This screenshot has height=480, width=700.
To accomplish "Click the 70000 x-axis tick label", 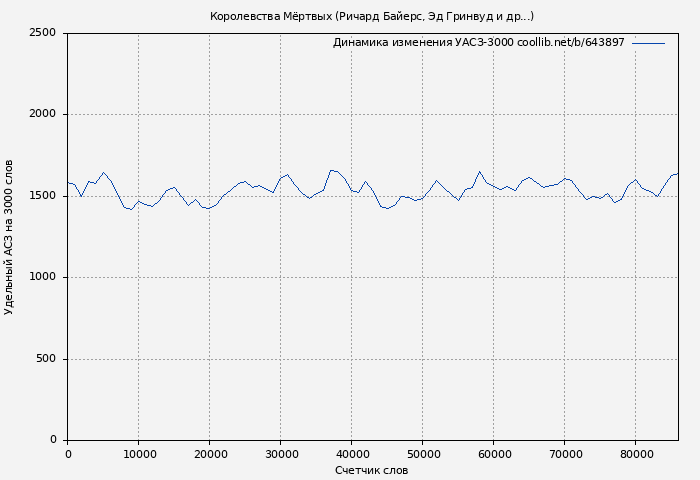I will tap(565, 454).
